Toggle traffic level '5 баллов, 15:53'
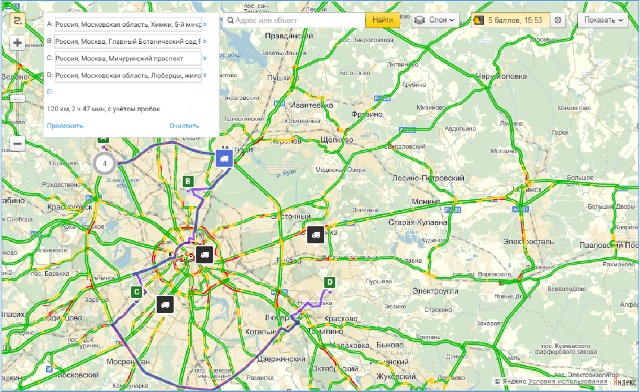Image resolution: width=640 pixels, height=392 pixels. [511, 20]
